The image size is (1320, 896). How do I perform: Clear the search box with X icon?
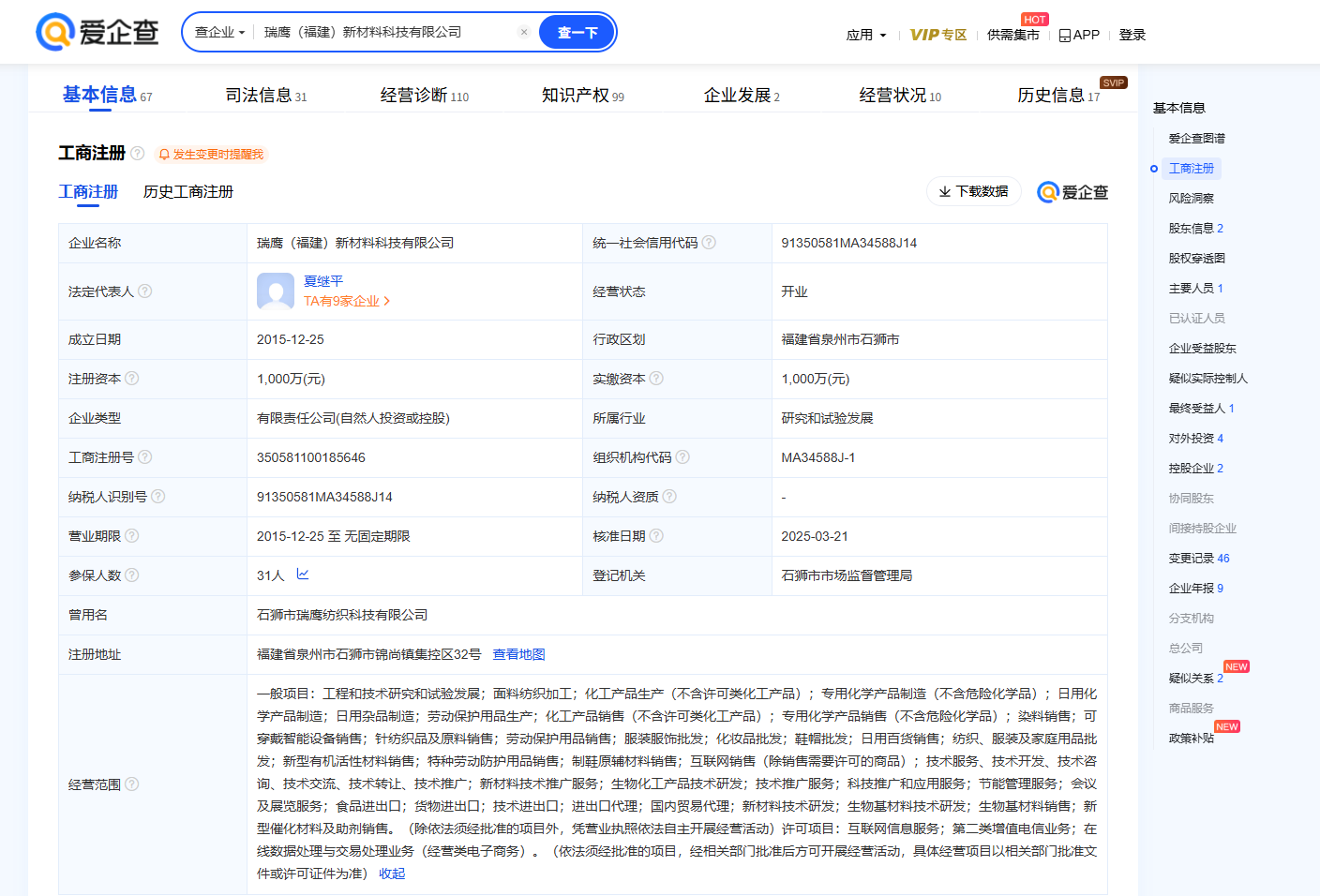click(524, 32)
